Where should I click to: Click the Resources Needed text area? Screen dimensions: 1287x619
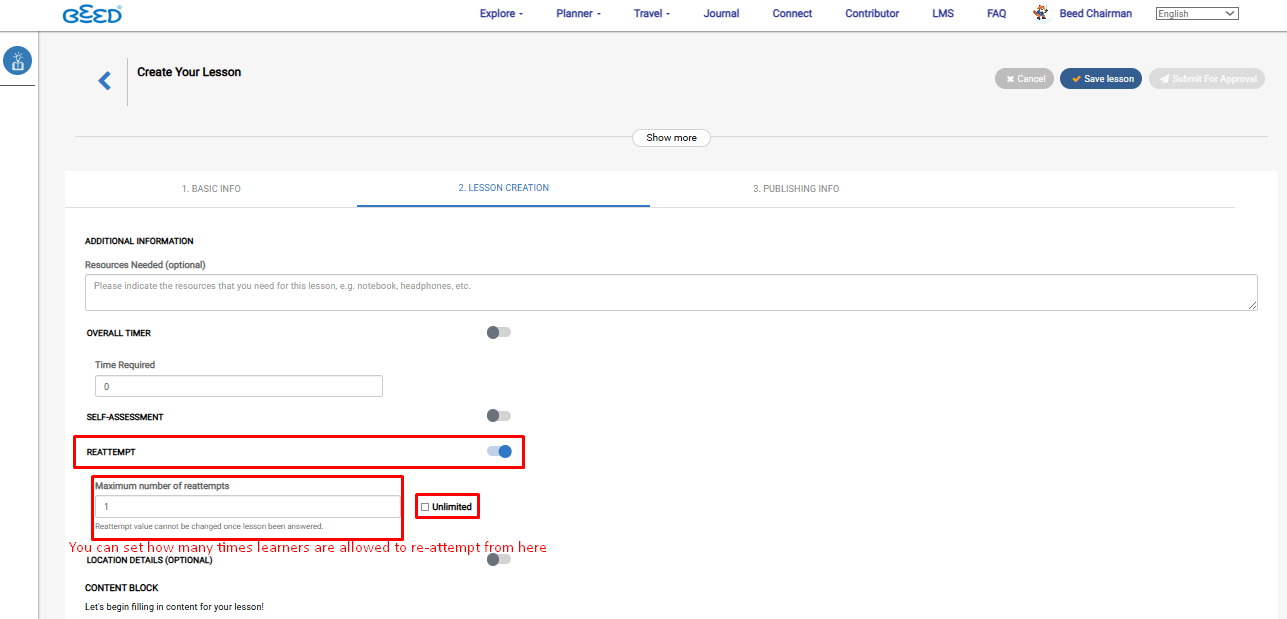[x=670, y=292]
